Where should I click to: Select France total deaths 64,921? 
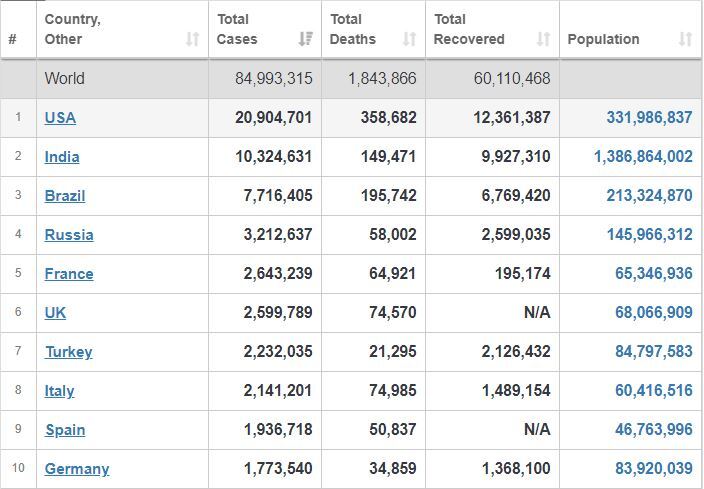[x=393, y=274]
